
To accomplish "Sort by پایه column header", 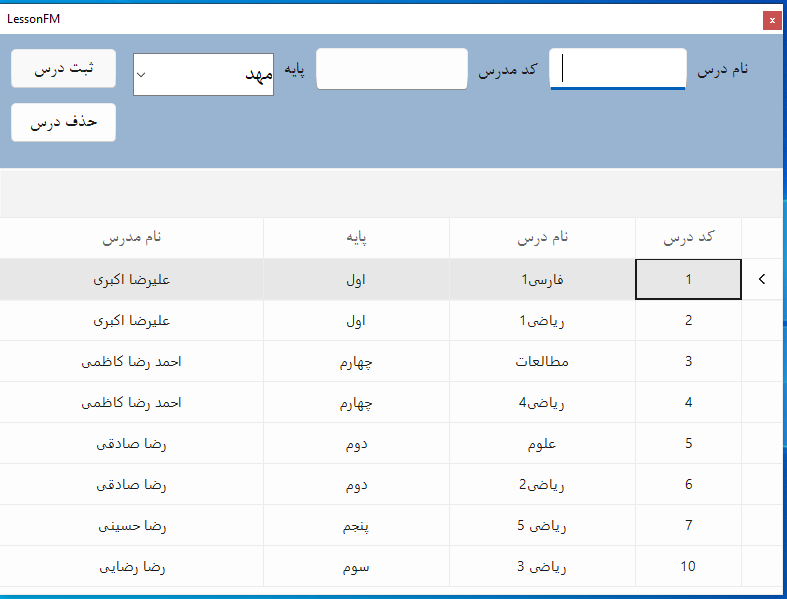I will [x=356, y=238].
